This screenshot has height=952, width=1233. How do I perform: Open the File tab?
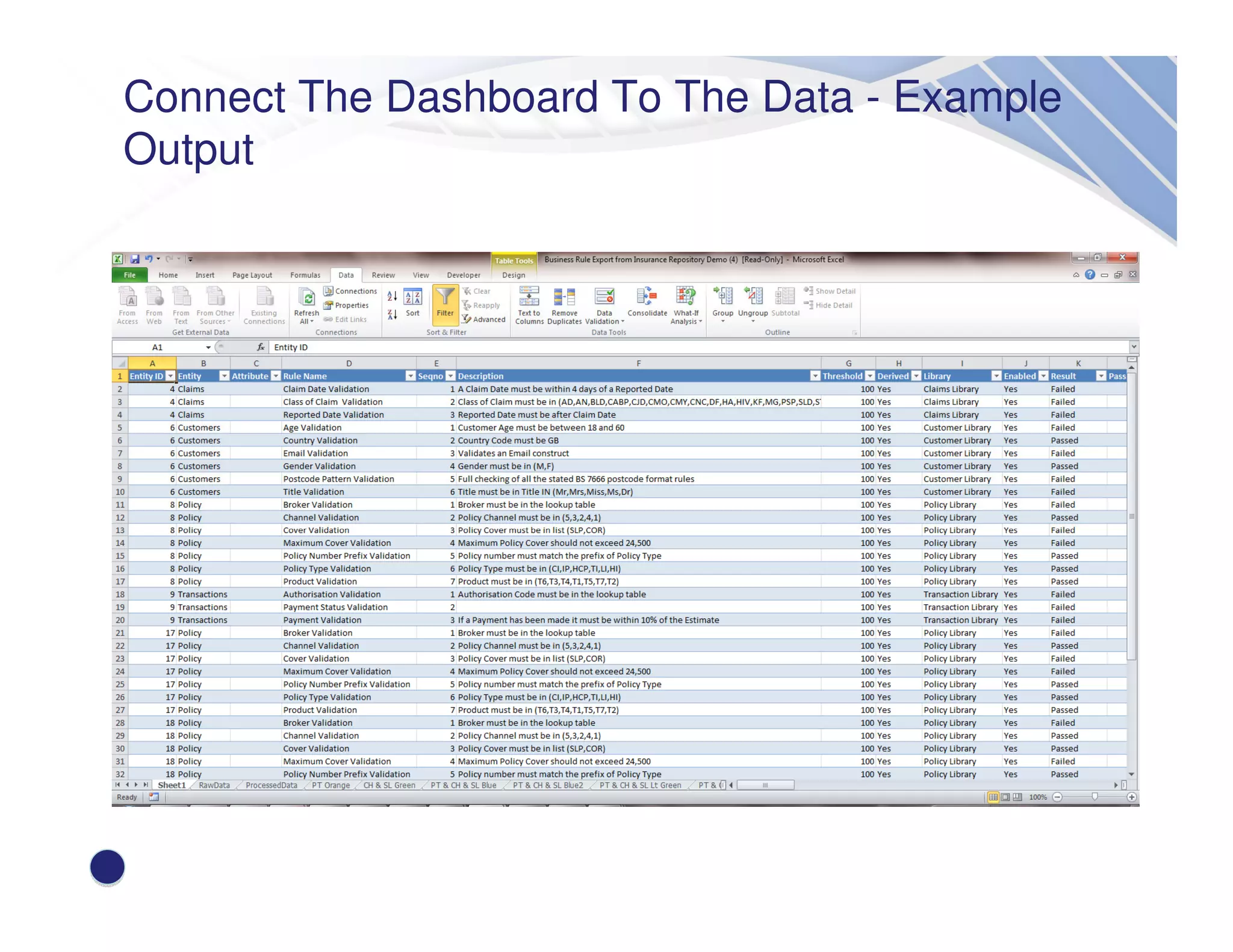pyautogui.click(x=129, y=275)
